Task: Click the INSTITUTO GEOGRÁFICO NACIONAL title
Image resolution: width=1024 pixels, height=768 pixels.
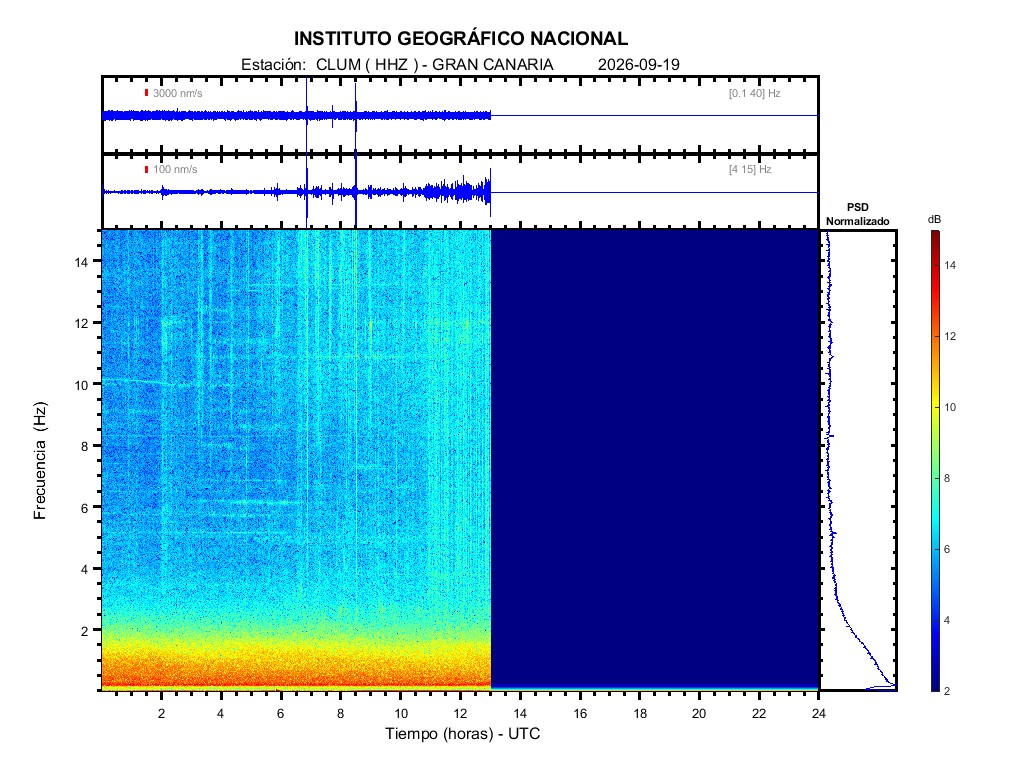Action: (461, 39)
